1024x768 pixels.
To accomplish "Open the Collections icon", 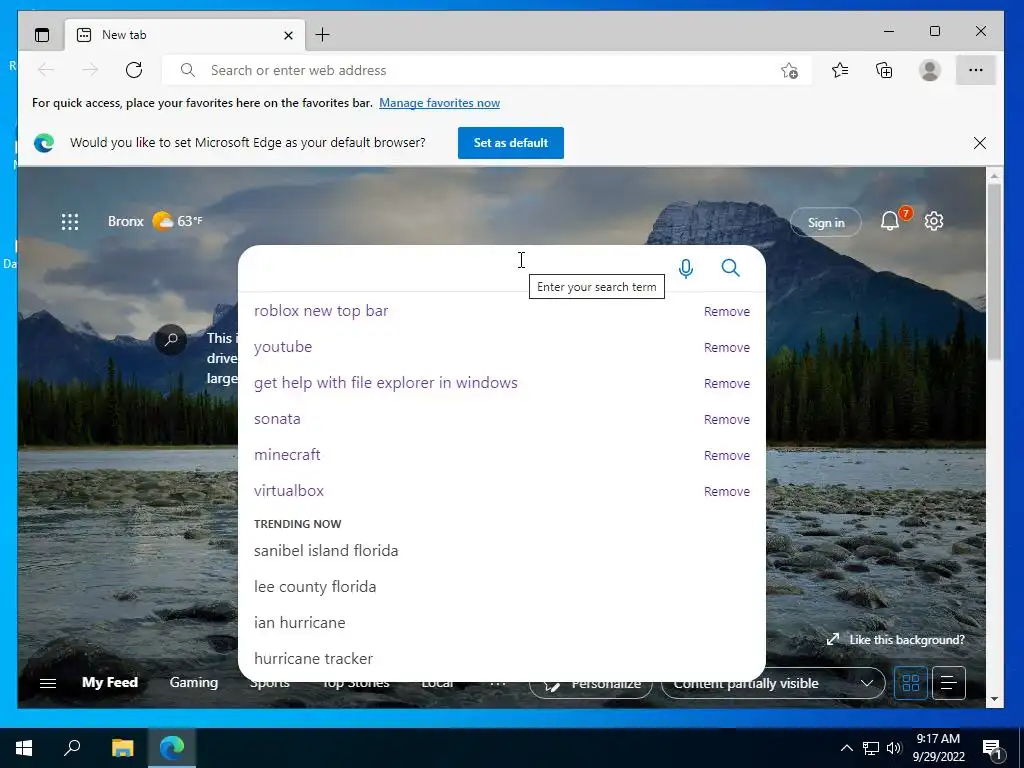I will point(884,70).
